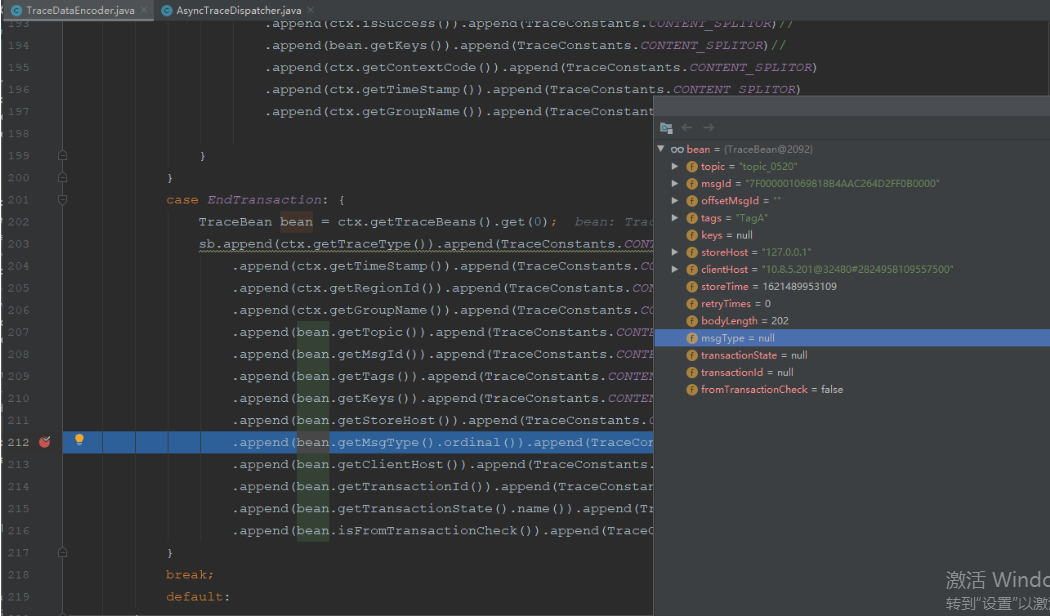Click the field icon beside retryTimes
The width and height of the screenshot is (1050, 616).
(x=692, y=303)
